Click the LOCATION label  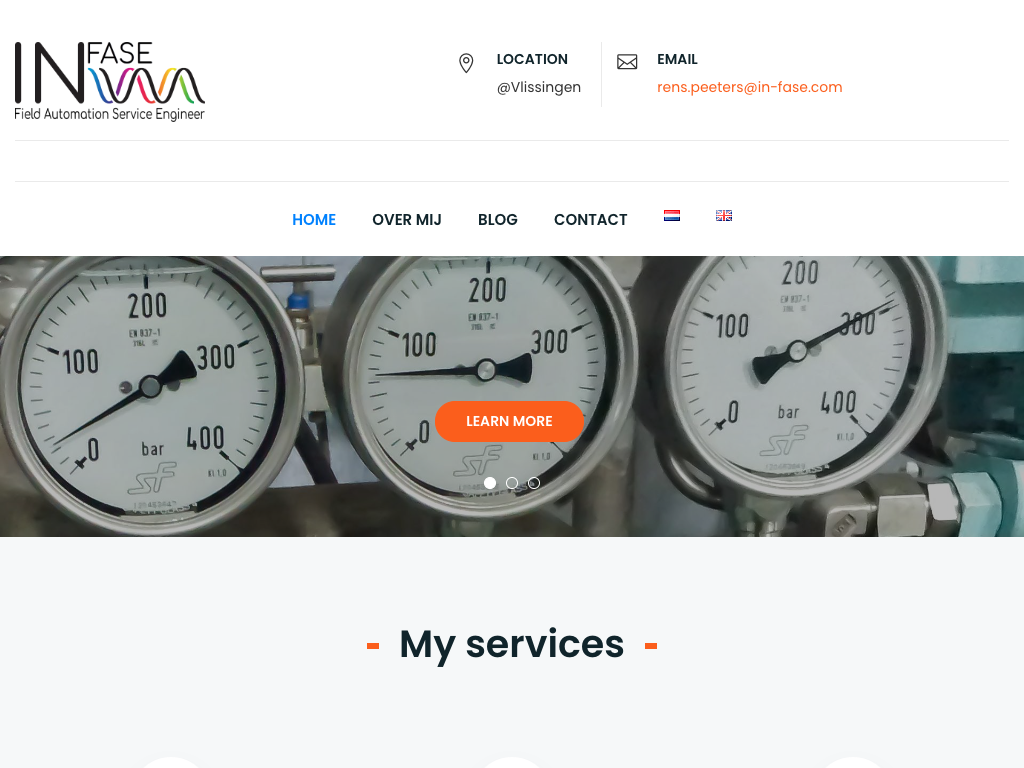point(532,59)
